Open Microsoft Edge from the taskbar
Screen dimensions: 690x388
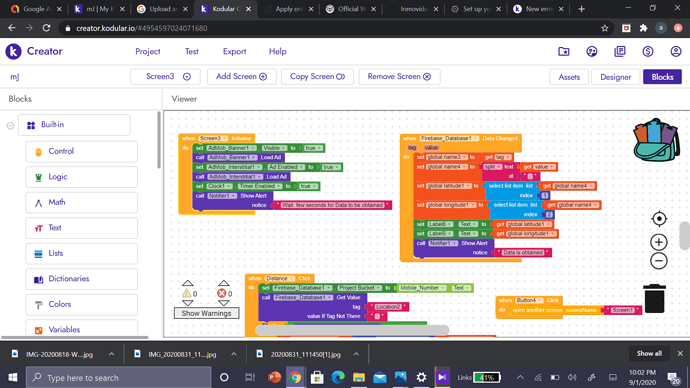(x=338, y=377)
